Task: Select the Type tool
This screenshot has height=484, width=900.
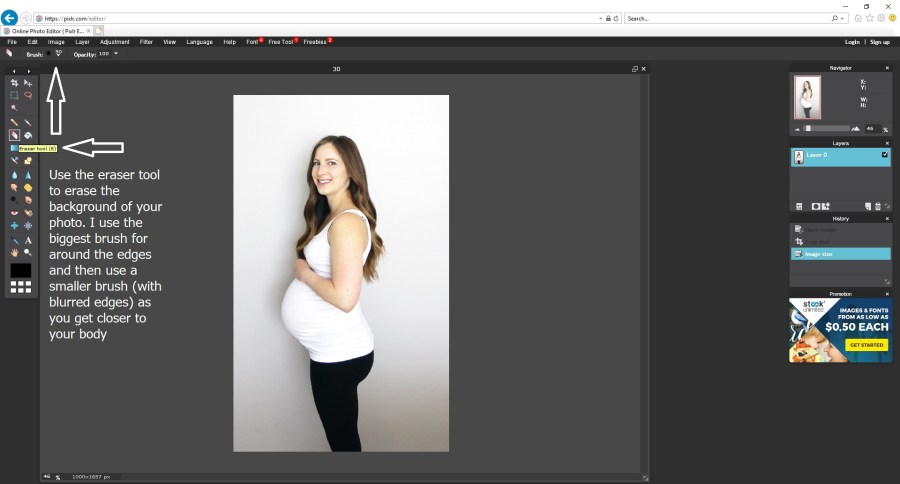Action: tap(28, 240)
